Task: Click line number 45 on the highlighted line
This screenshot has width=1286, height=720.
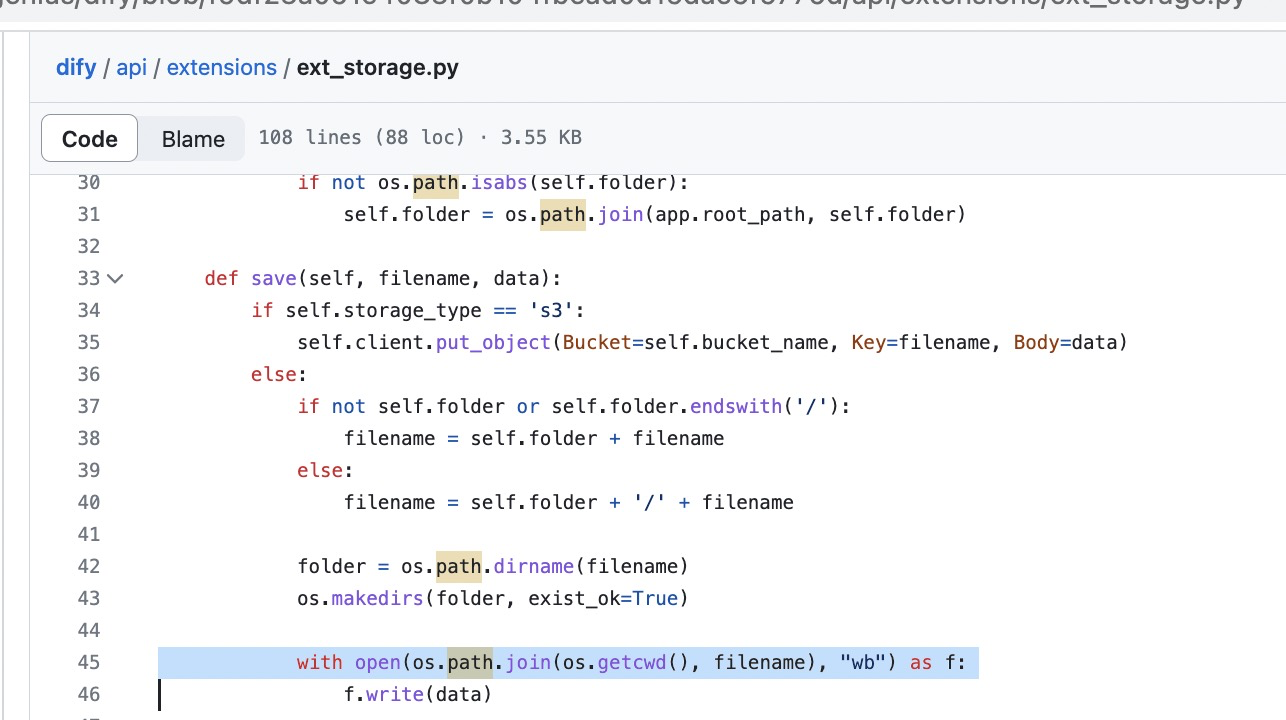Action: coord(88,662)
